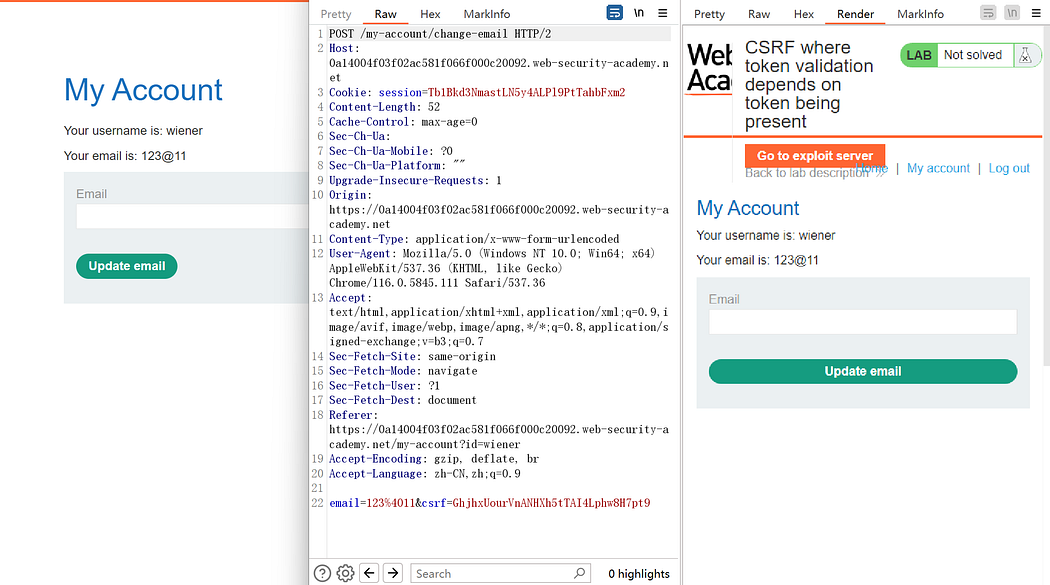
Task: Toggle non-printable characters in request panel
Action: pos(639,13)
